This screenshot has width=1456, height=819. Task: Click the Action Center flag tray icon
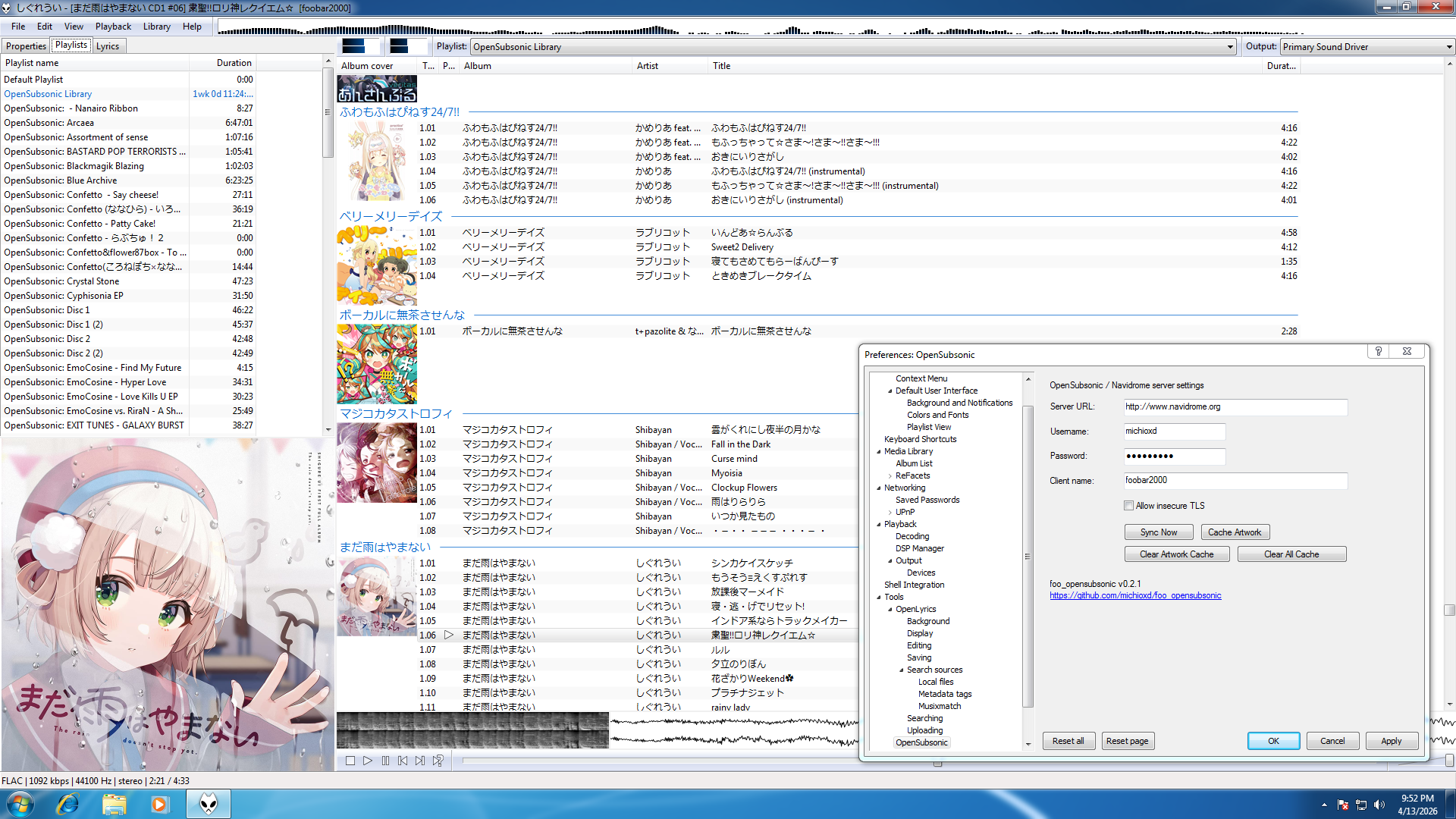1343,805
